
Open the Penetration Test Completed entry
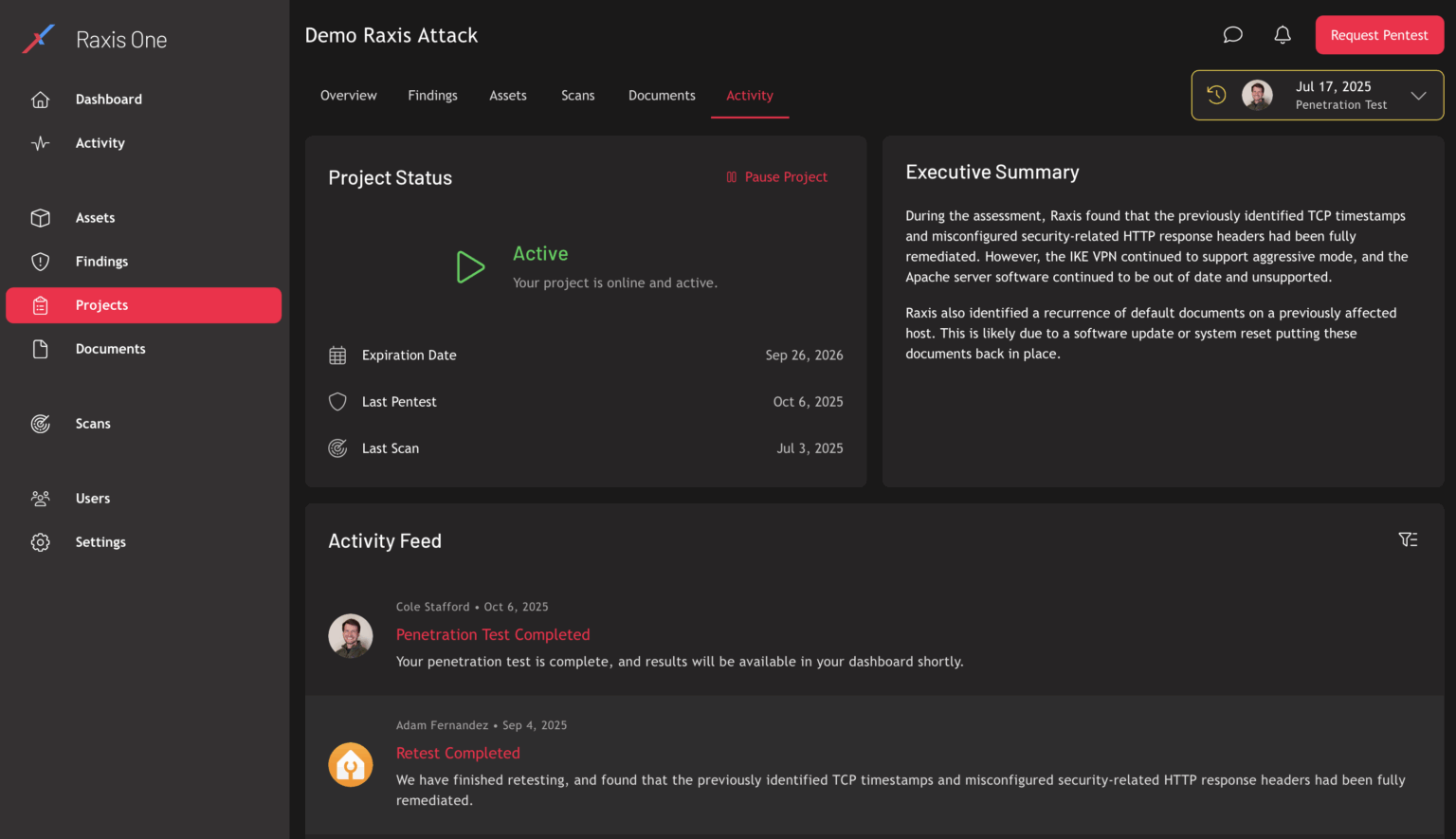[x=492, y=635]
